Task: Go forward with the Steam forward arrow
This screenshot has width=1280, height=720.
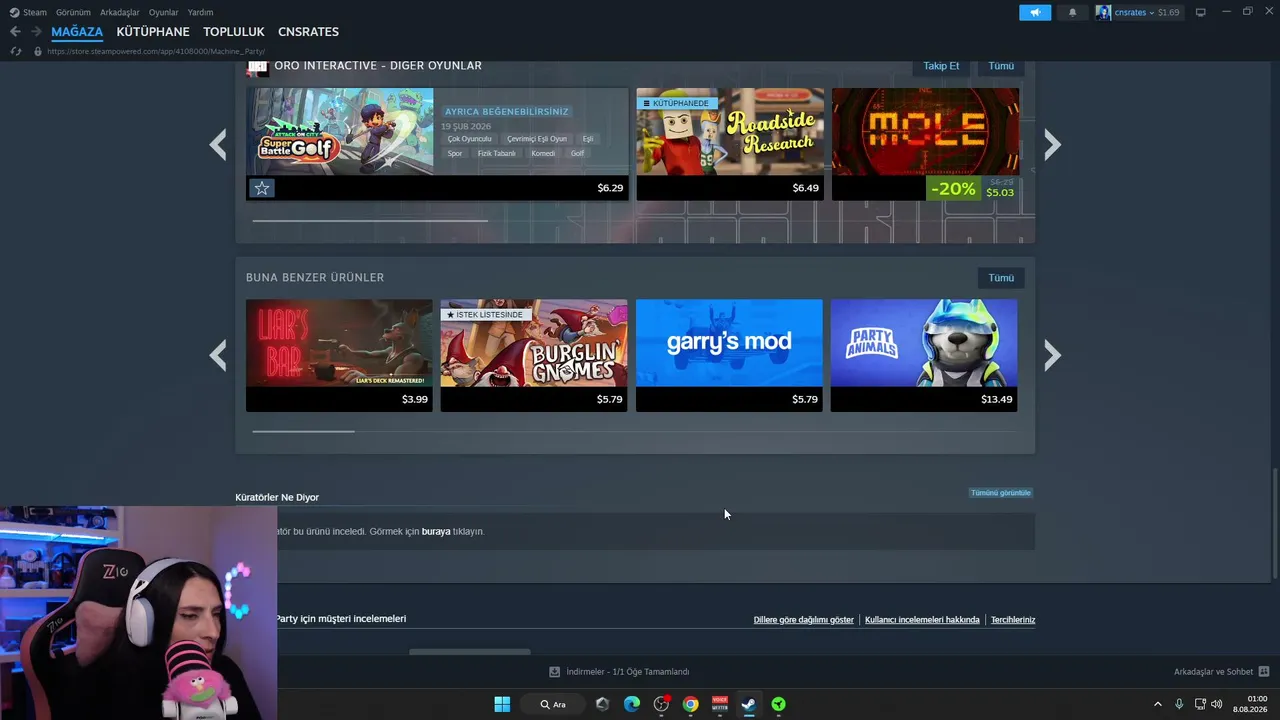Action: coord(36,32)
